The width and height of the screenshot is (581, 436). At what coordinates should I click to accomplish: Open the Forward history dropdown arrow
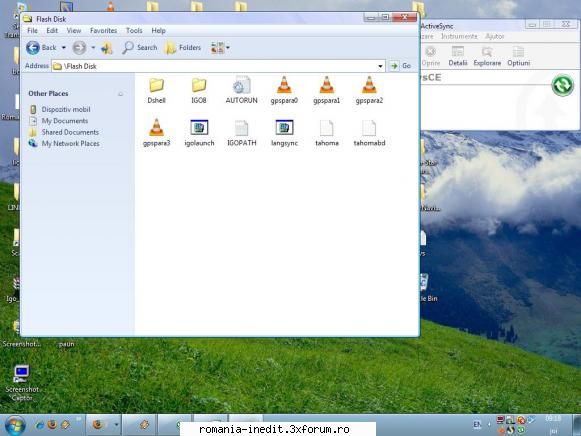93,47
